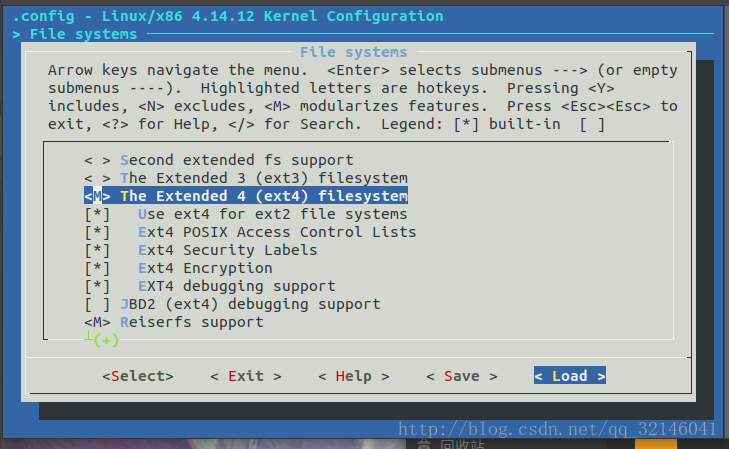The height and width of the screenshot is (449, 729).
Task: Uncheck 'Use ext4 for ext2 file systems'
Action: point(97,214)
